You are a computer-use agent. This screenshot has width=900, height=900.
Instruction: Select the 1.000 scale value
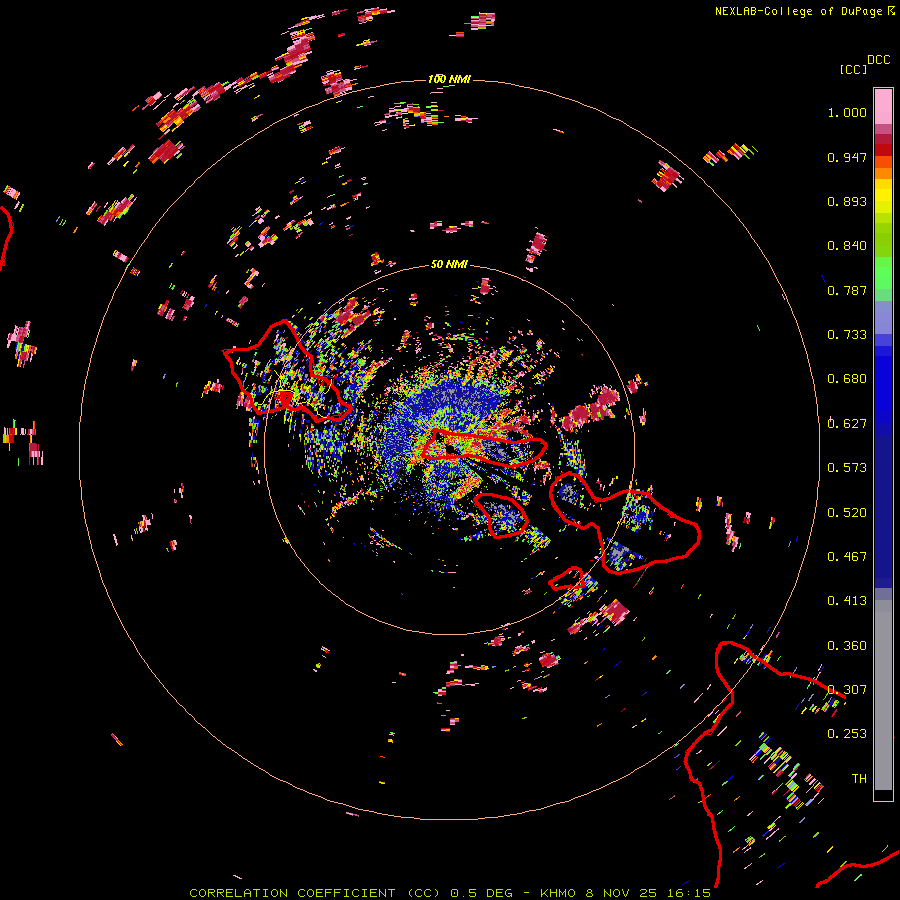847,112
